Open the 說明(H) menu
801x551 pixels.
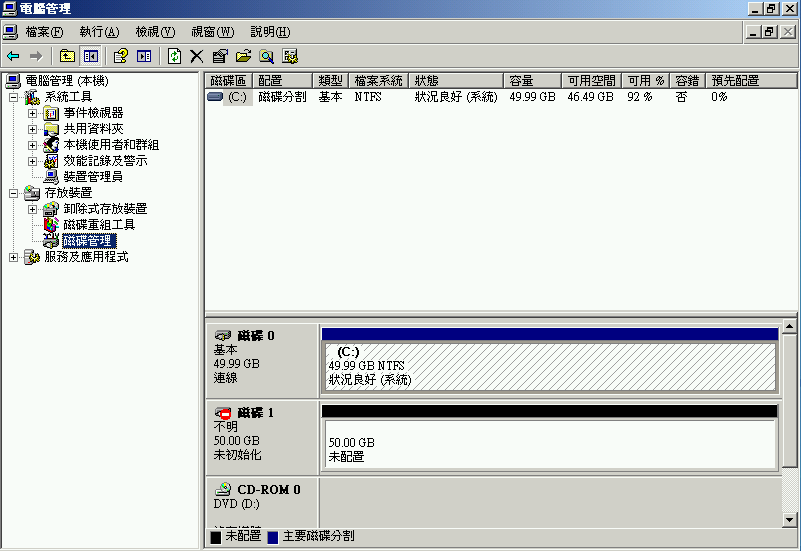(270, 32)
